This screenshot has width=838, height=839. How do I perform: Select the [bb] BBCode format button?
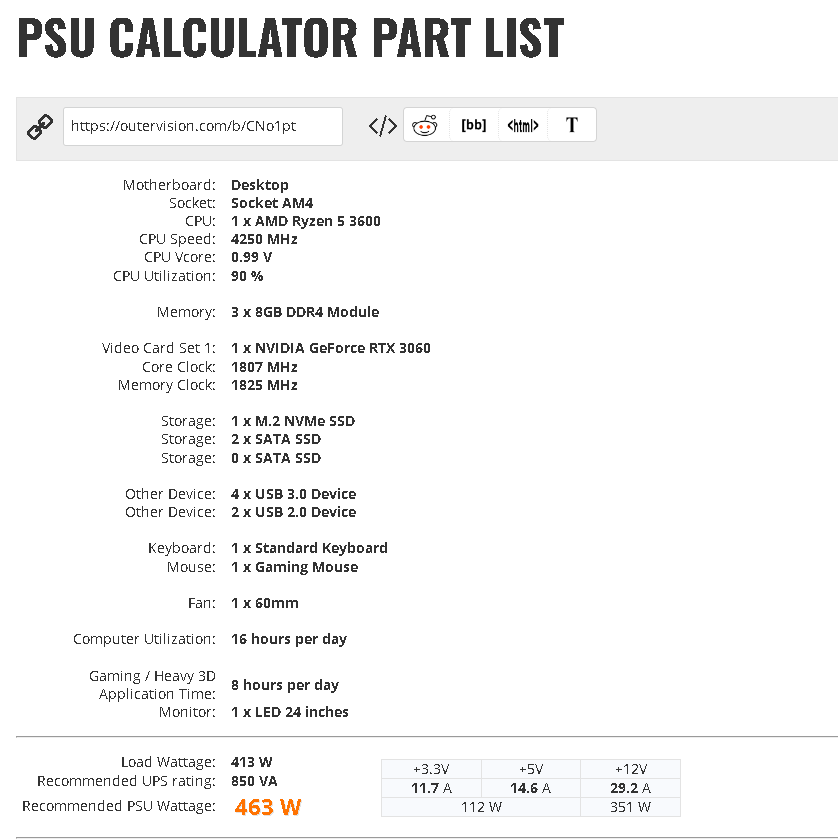(474, 125)
